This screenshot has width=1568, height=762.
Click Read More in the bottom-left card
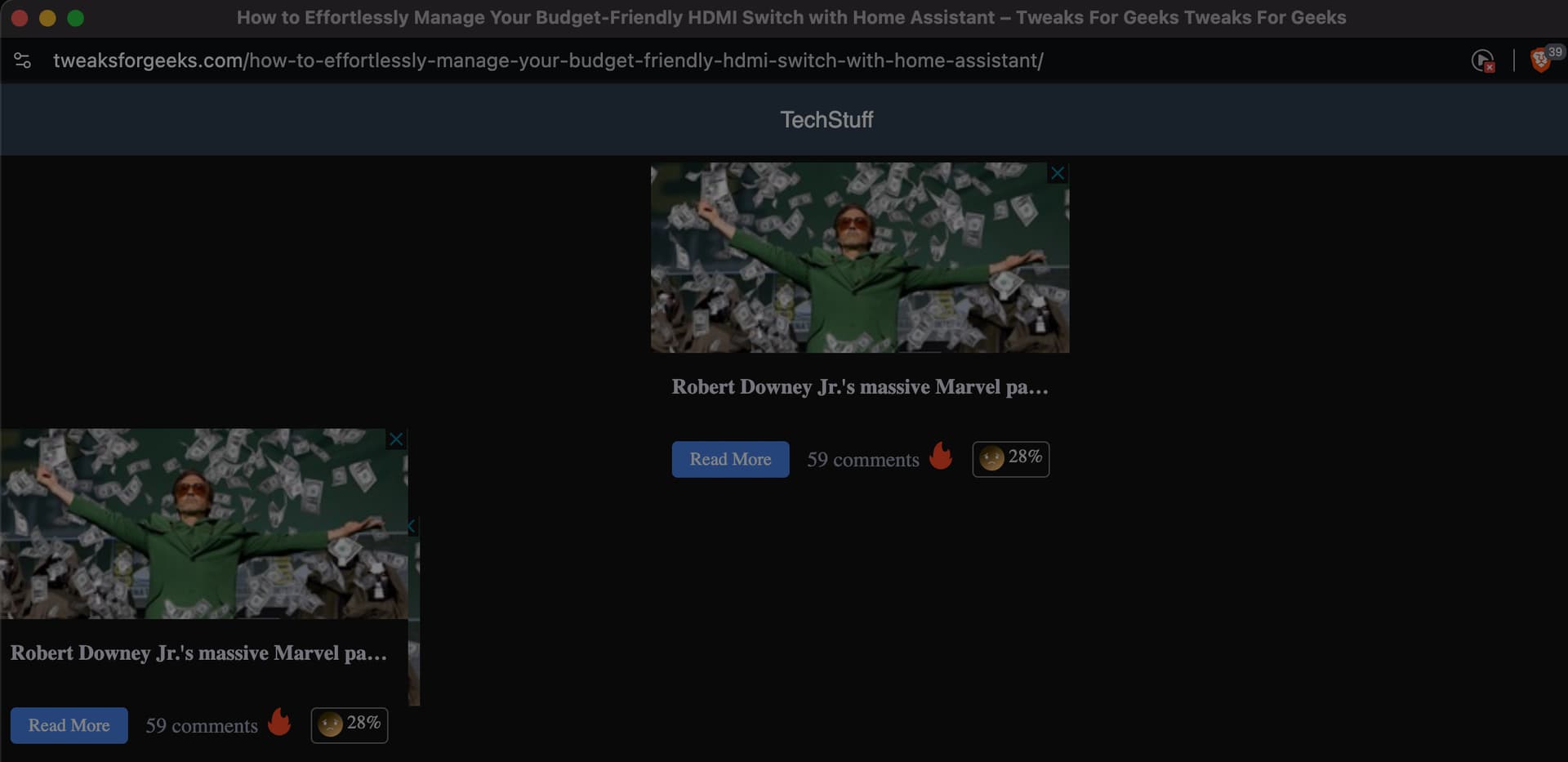click(x=69, y=725)
